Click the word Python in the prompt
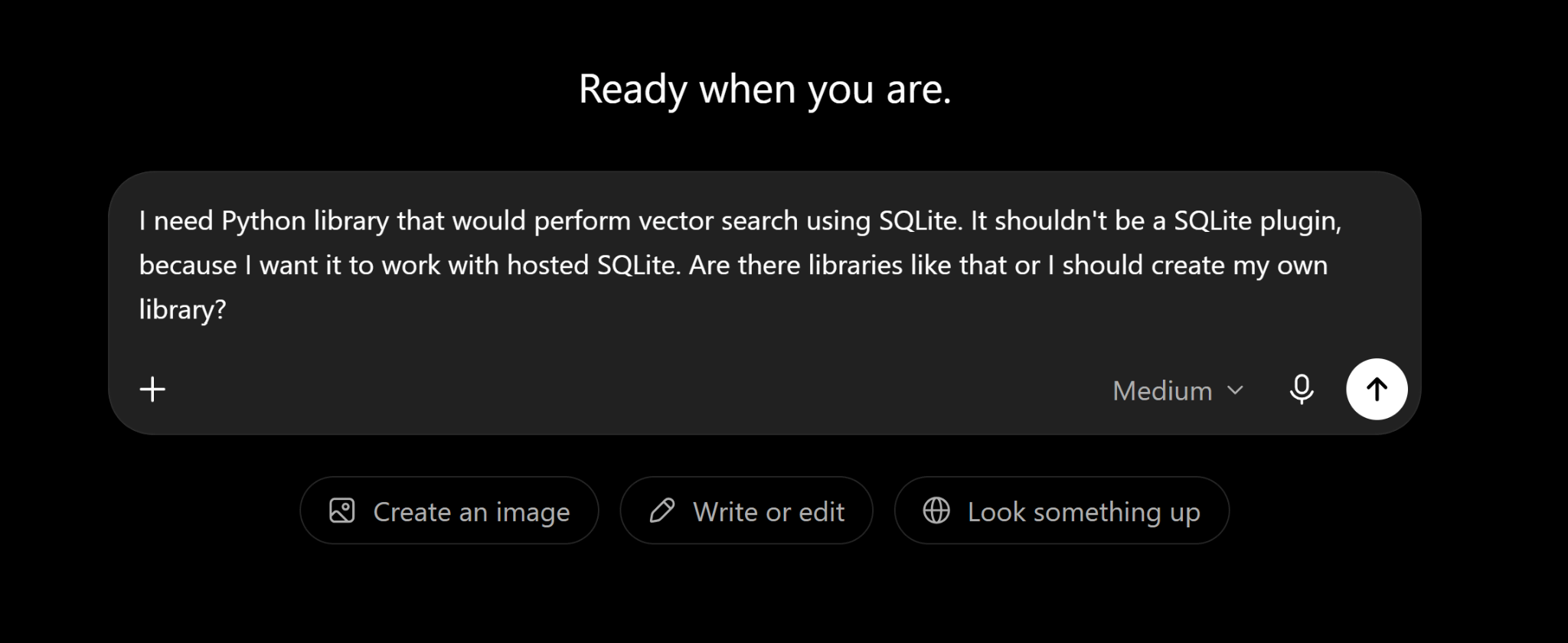This screenshot has width=1568, height=643. [263, 221]
